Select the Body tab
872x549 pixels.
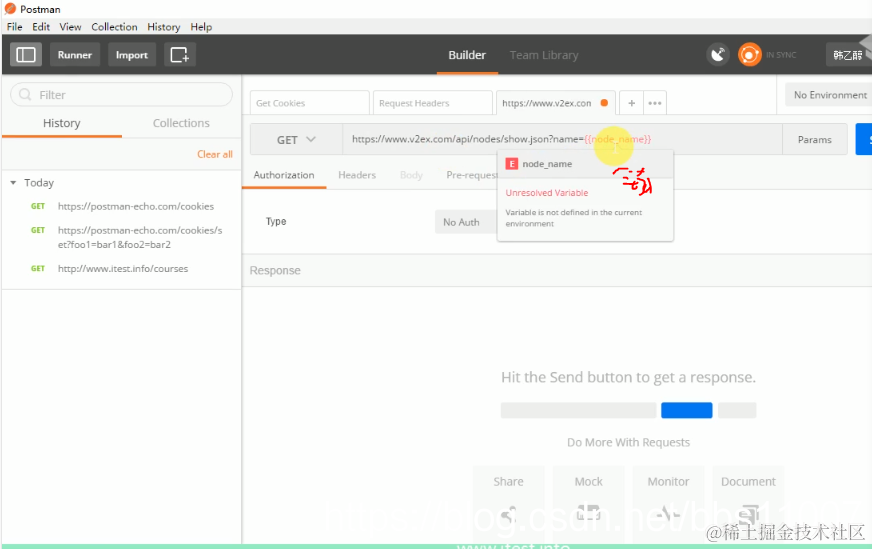(411, 175)
